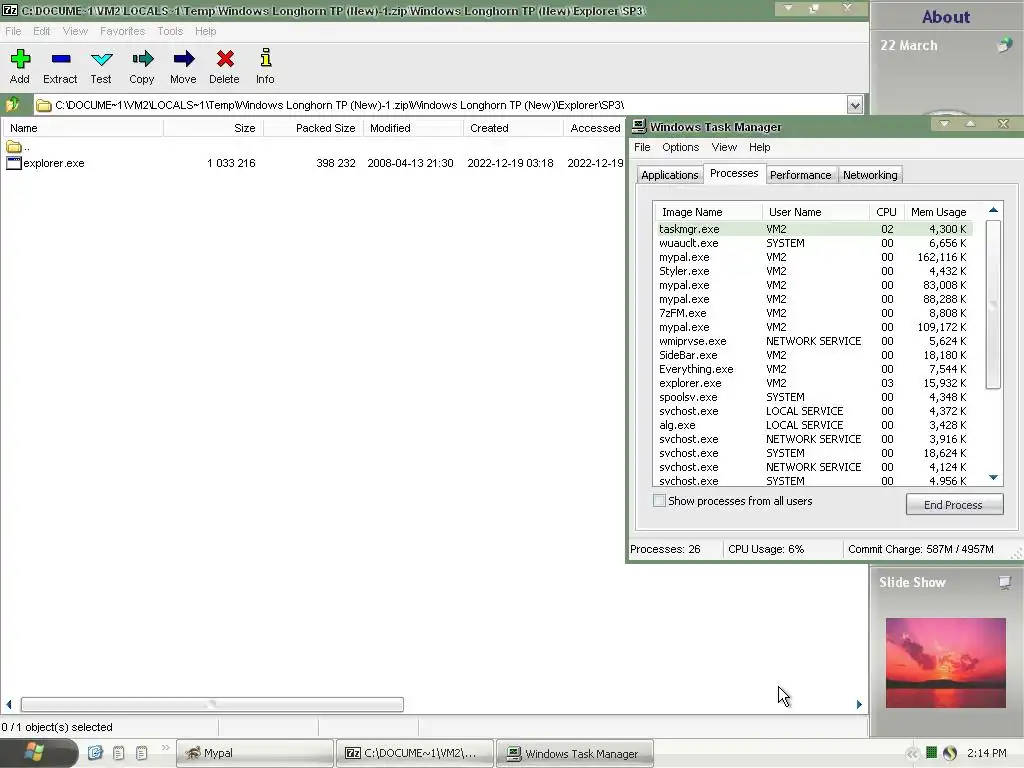Click the Copy toolbar icon
Viewport: 1024px width, 768px height.
coord(142,59)
